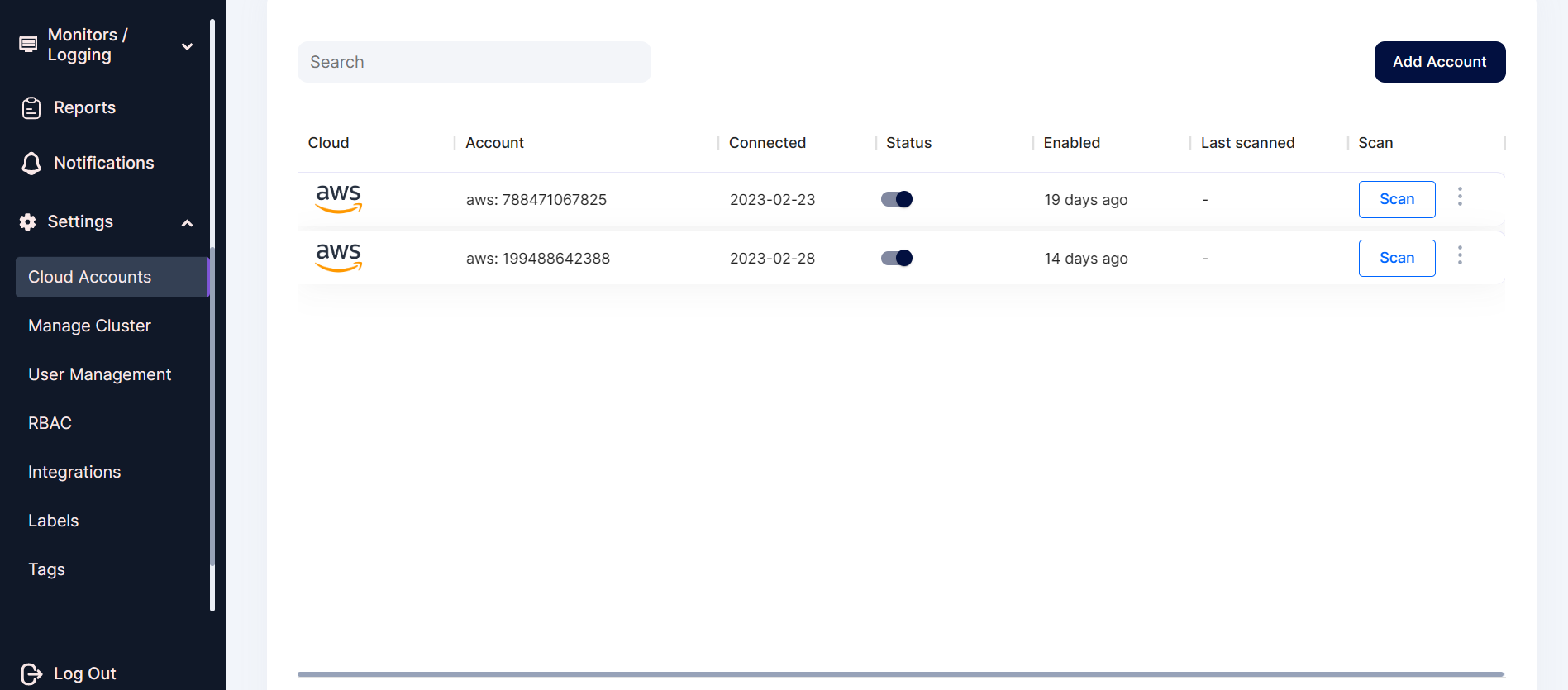Click the Status column header
Screen dimensions: 1568x690
[908, 143]
